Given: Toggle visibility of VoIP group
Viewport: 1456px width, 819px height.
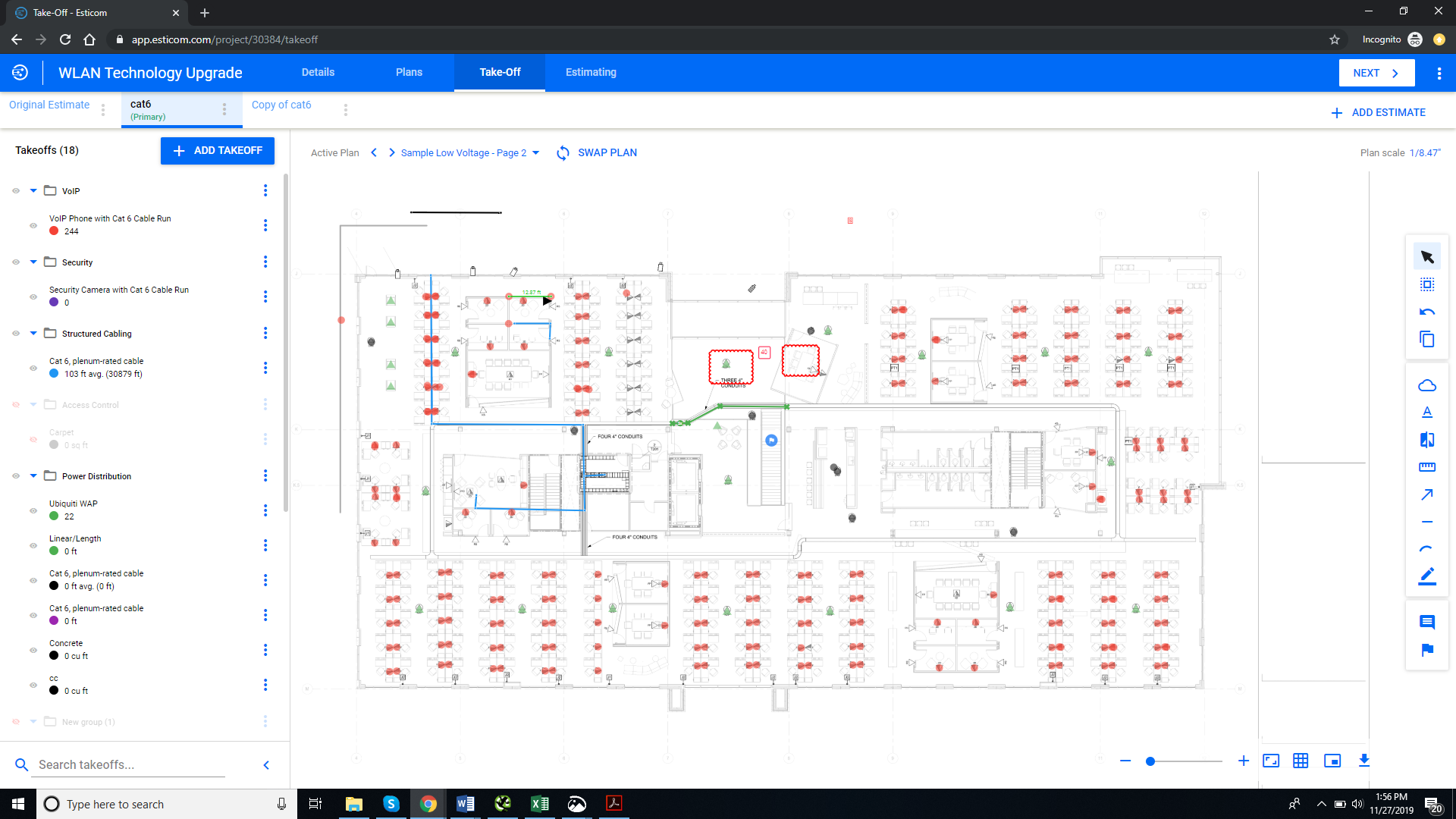Looking at the screenshot, I should tap(16, 191).
